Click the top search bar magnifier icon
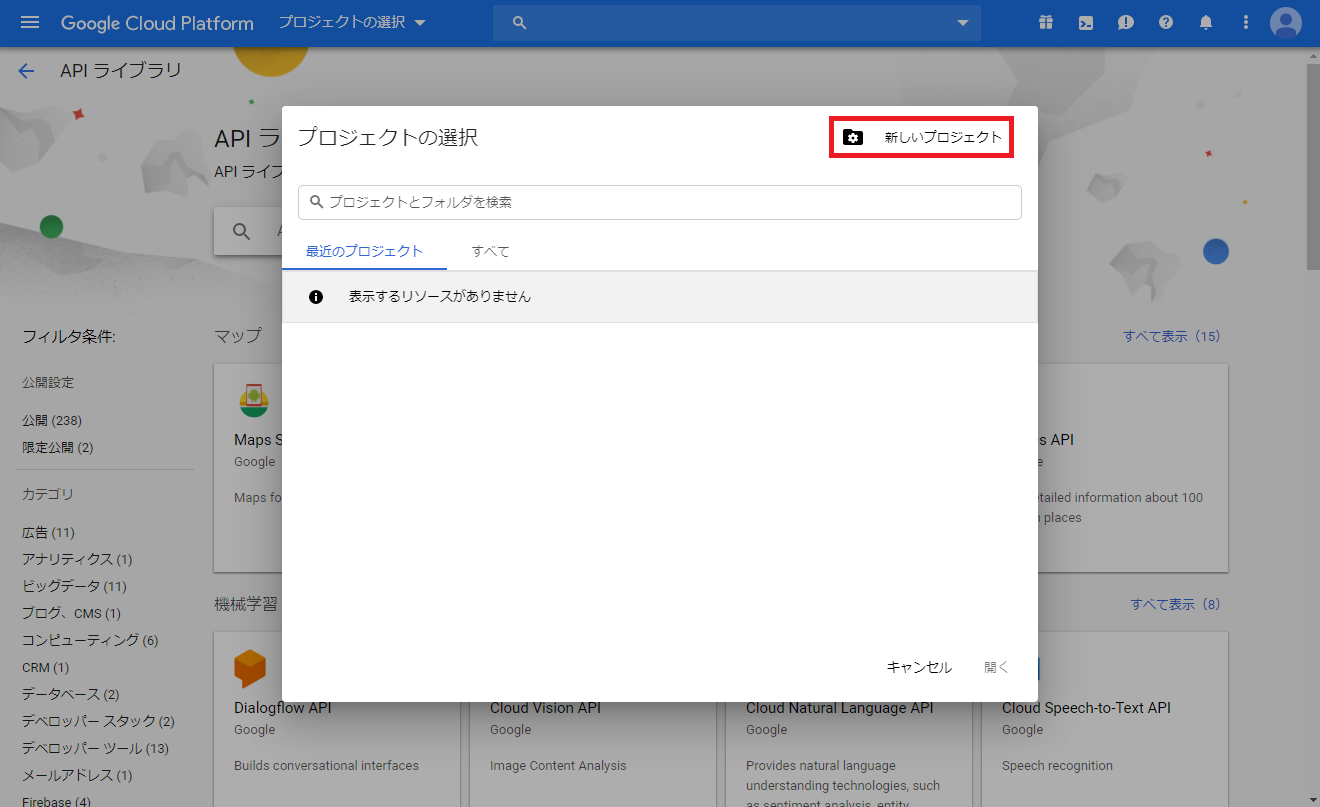 coord(519,22)
